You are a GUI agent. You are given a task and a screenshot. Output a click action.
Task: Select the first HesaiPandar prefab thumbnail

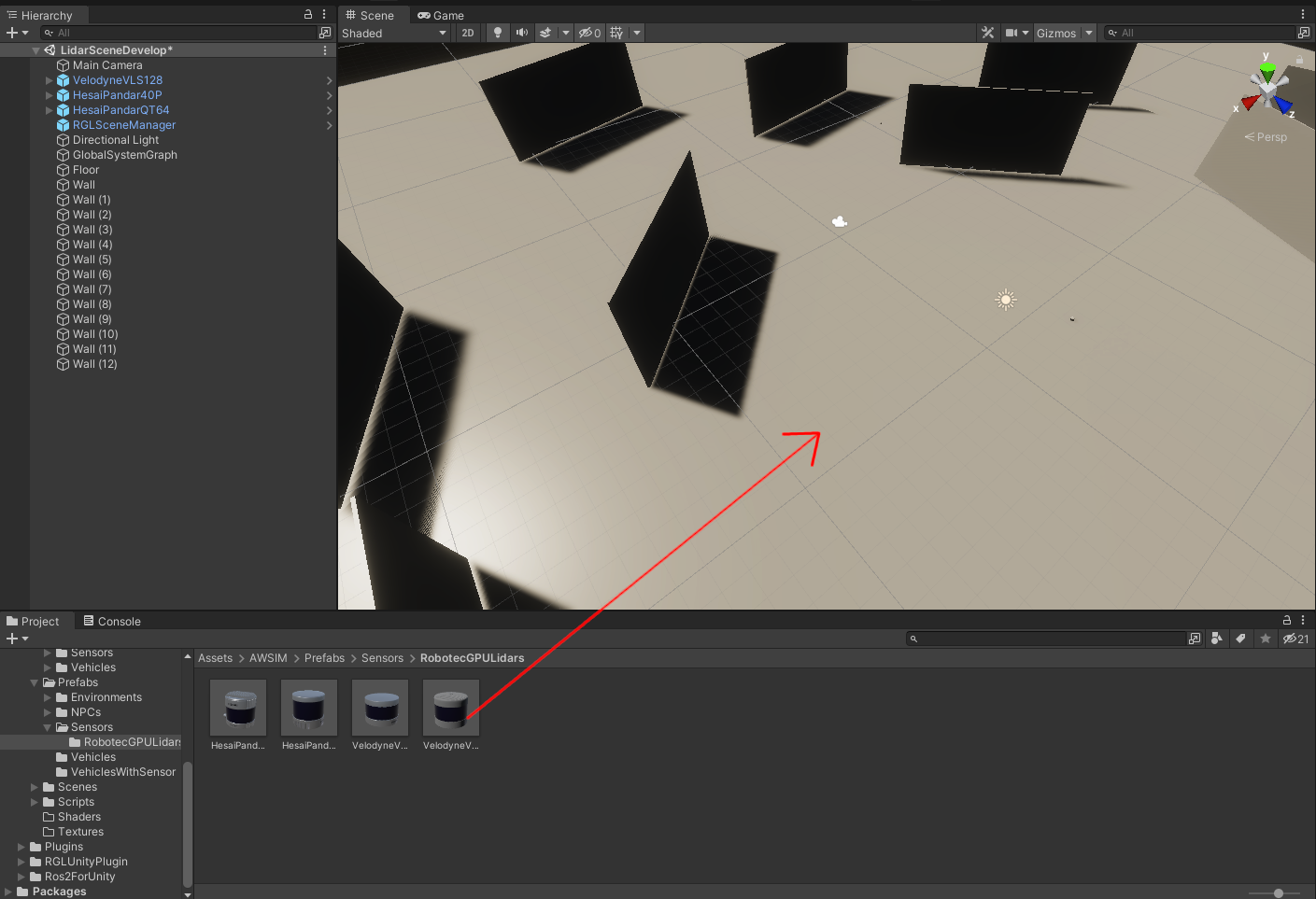point(238,709)
